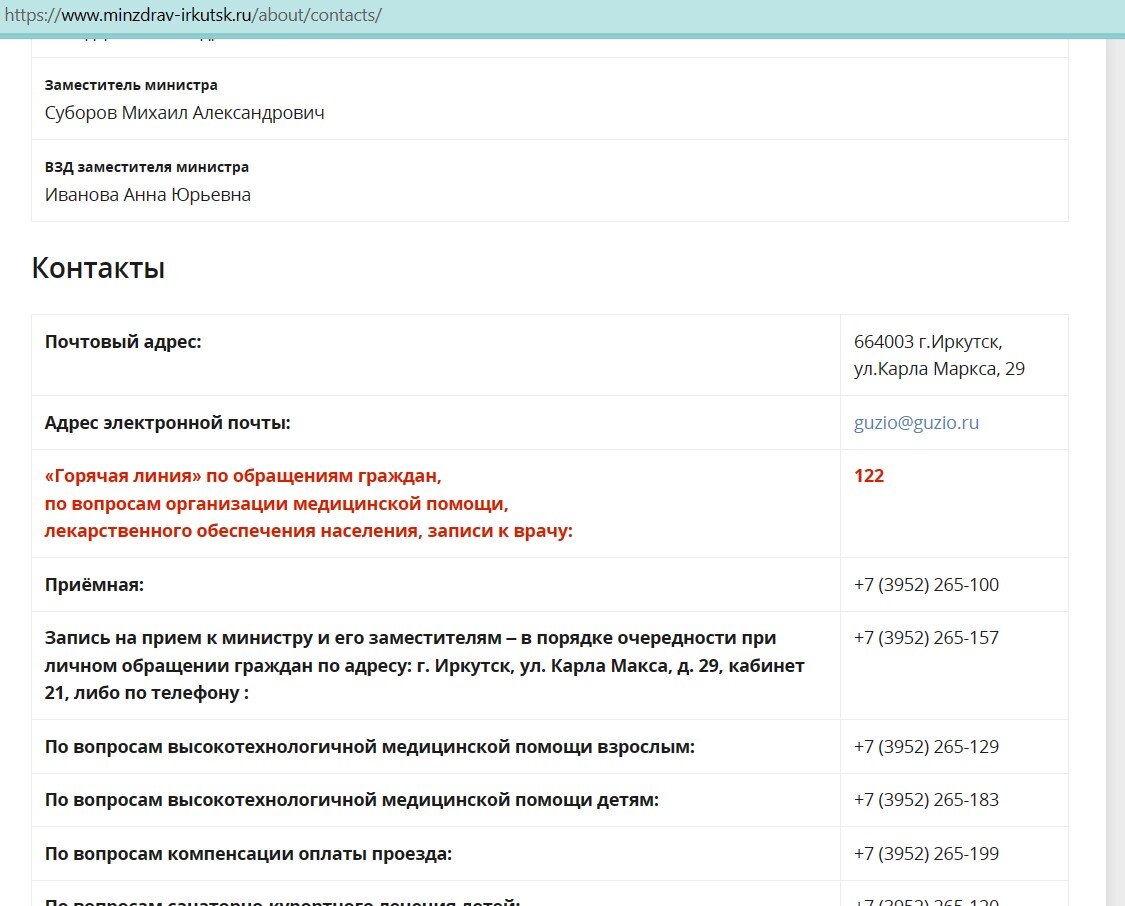Viewport: 1125px width, 906px height.
Task: Select phone number +7 (3952) 265-199
Action: [926, 854]
